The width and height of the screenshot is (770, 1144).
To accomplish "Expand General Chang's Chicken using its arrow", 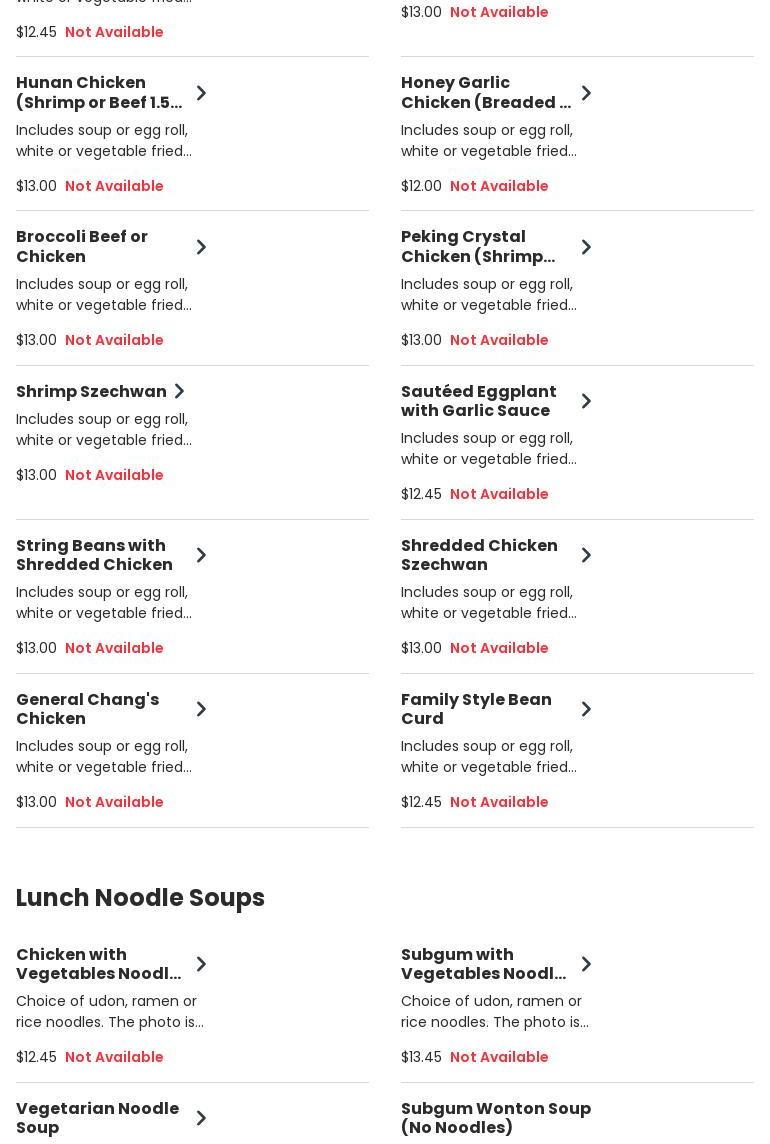I will 201,709.
